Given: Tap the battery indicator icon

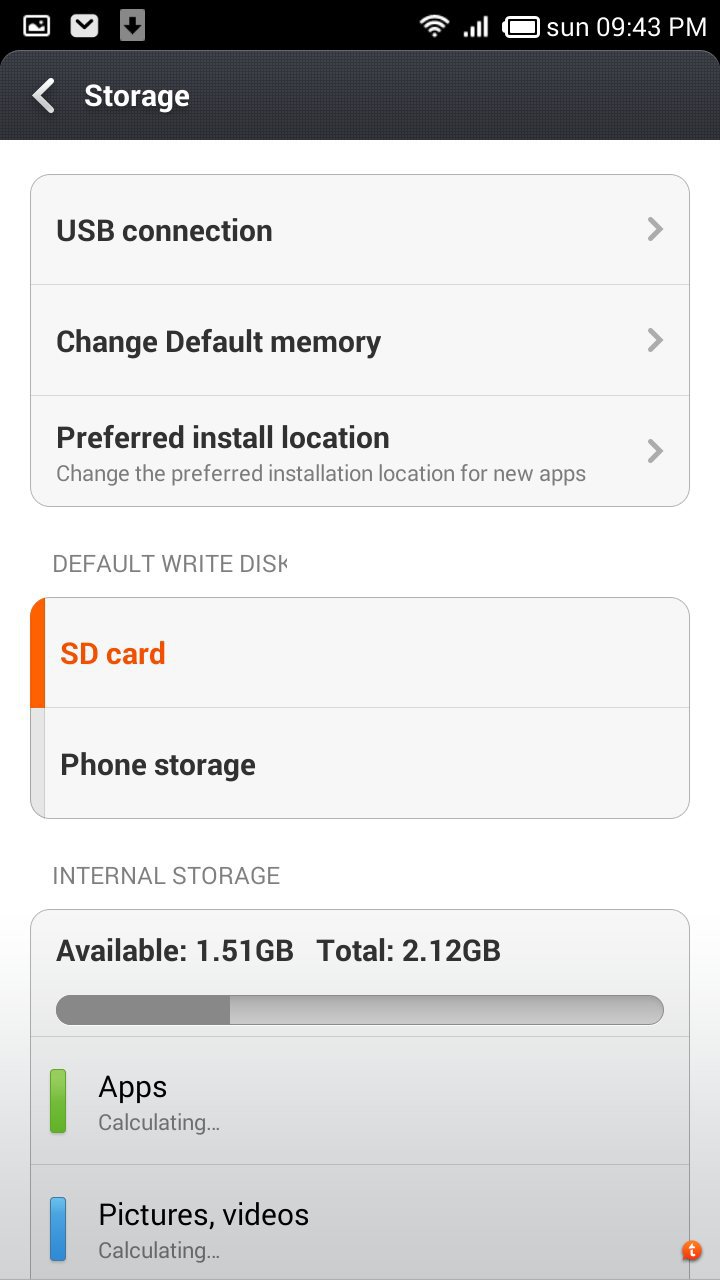Looking at the screenshot, I should click(521, 27).
